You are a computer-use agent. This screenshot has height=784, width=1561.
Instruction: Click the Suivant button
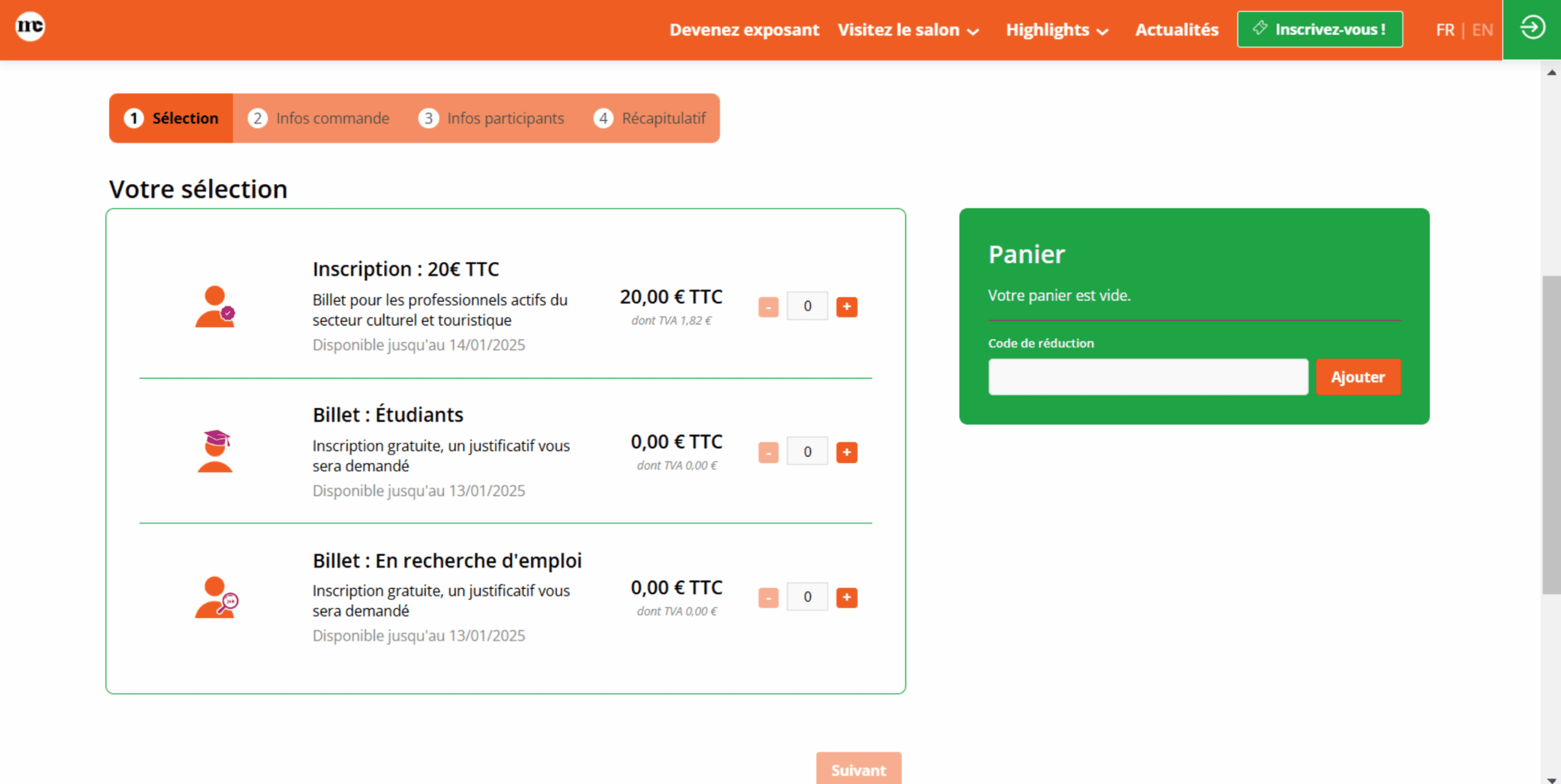(858, 769)
